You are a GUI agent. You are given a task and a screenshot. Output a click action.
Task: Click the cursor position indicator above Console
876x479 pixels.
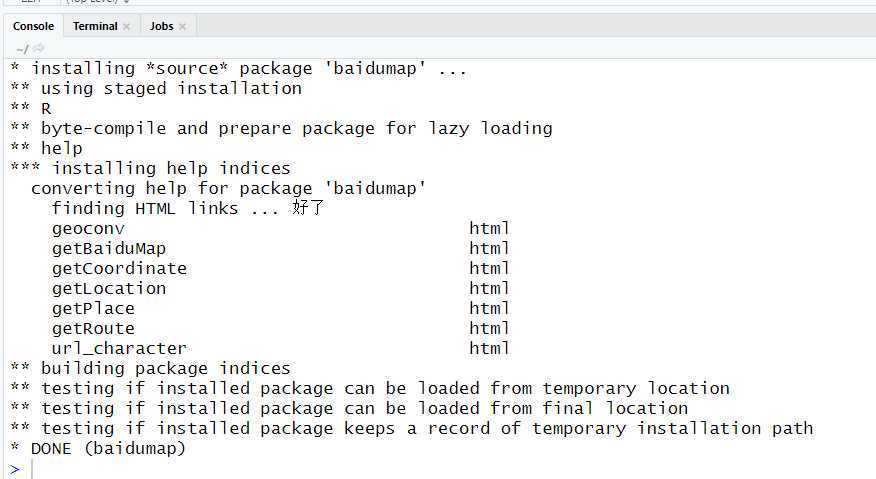(x=31, y=2)
